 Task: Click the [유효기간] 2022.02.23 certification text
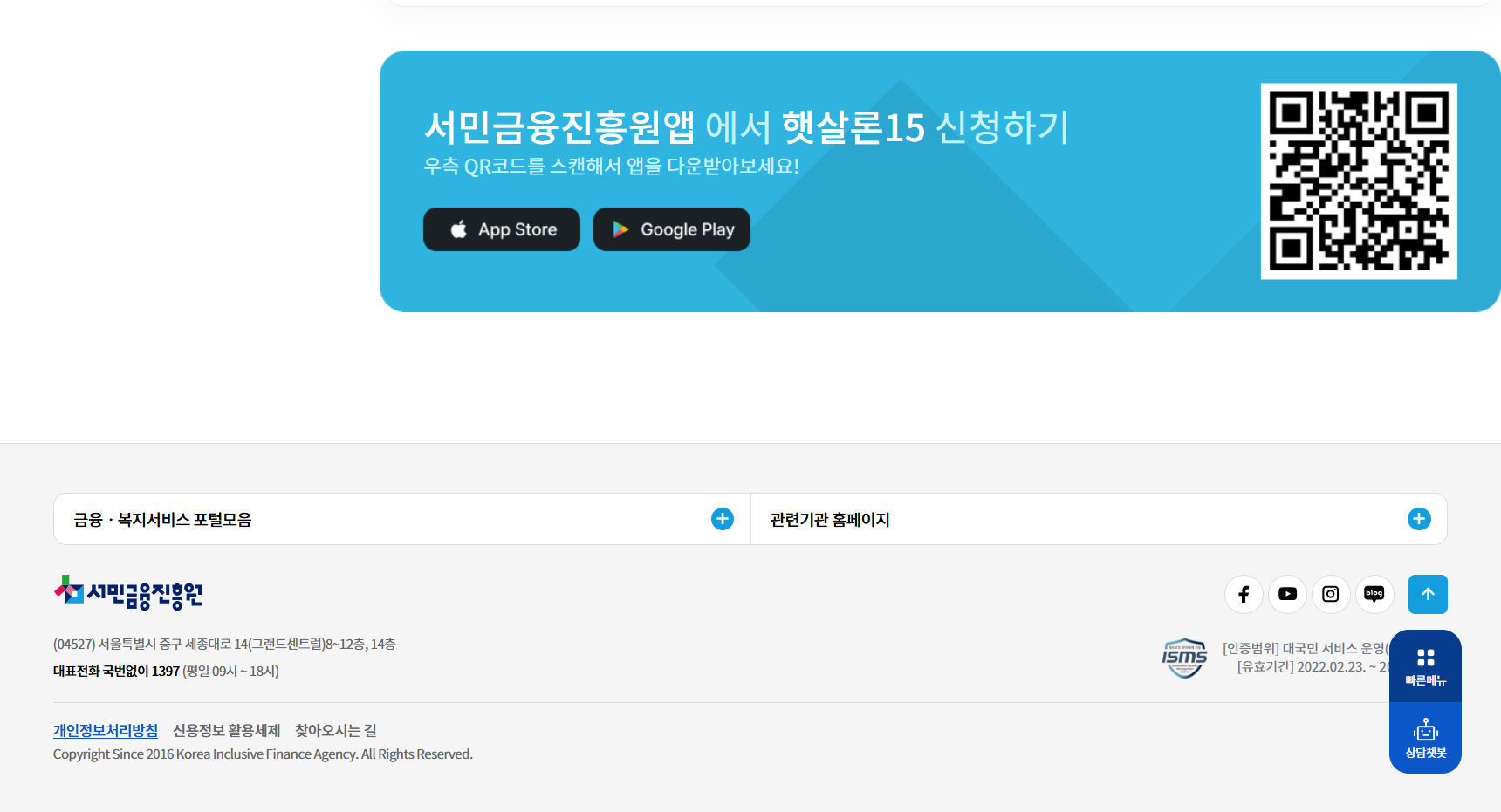[1313, 666]
